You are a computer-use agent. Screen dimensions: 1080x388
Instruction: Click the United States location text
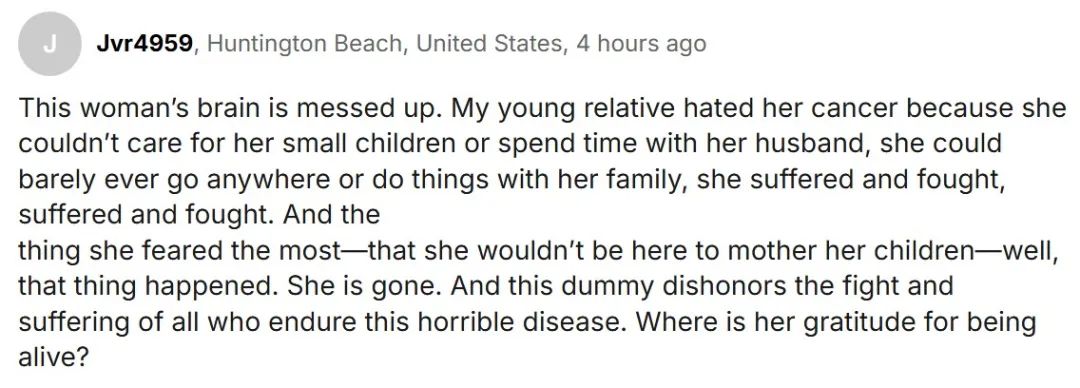[489, 44]
